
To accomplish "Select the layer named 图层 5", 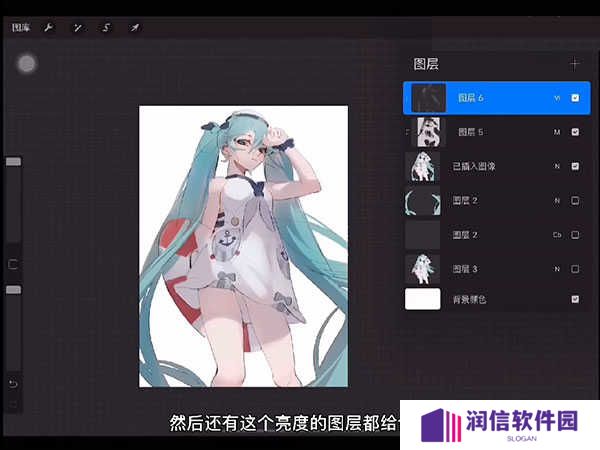I will [x=471, y=132].
